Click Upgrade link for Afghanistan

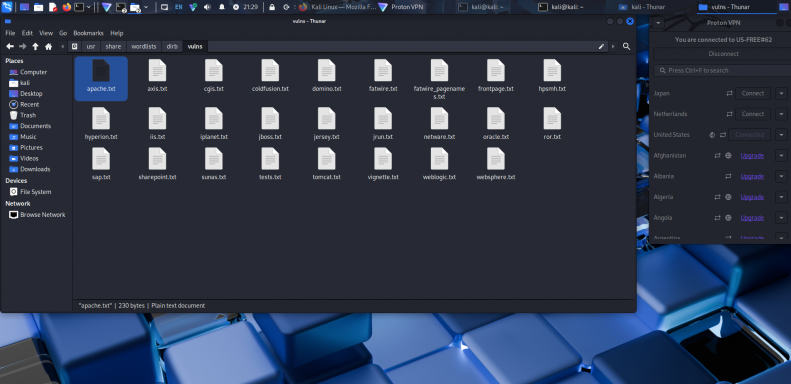752,155
